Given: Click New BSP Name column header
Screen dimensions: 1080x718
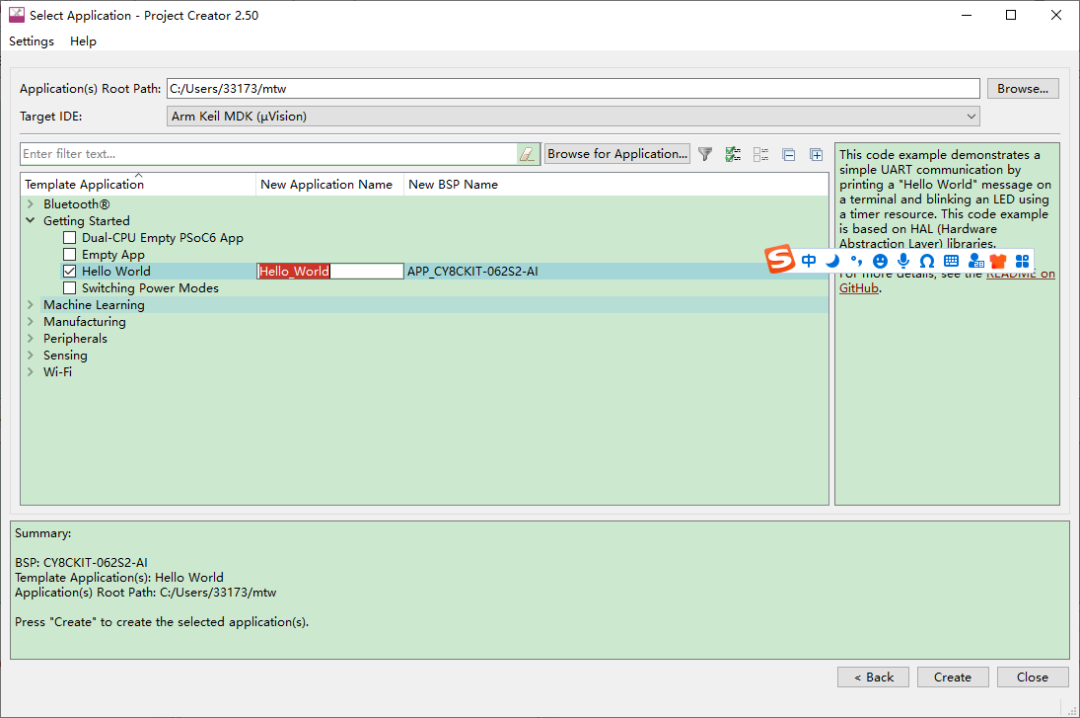Looking at the screenshot, I should [x=615, y=184].
